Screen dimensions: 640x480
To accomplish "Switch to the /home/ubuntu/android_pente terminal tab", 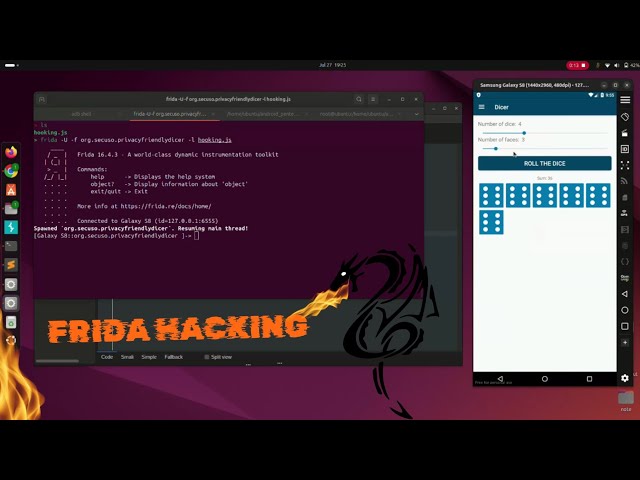I will pyautogui.click(x=262, y=114).
